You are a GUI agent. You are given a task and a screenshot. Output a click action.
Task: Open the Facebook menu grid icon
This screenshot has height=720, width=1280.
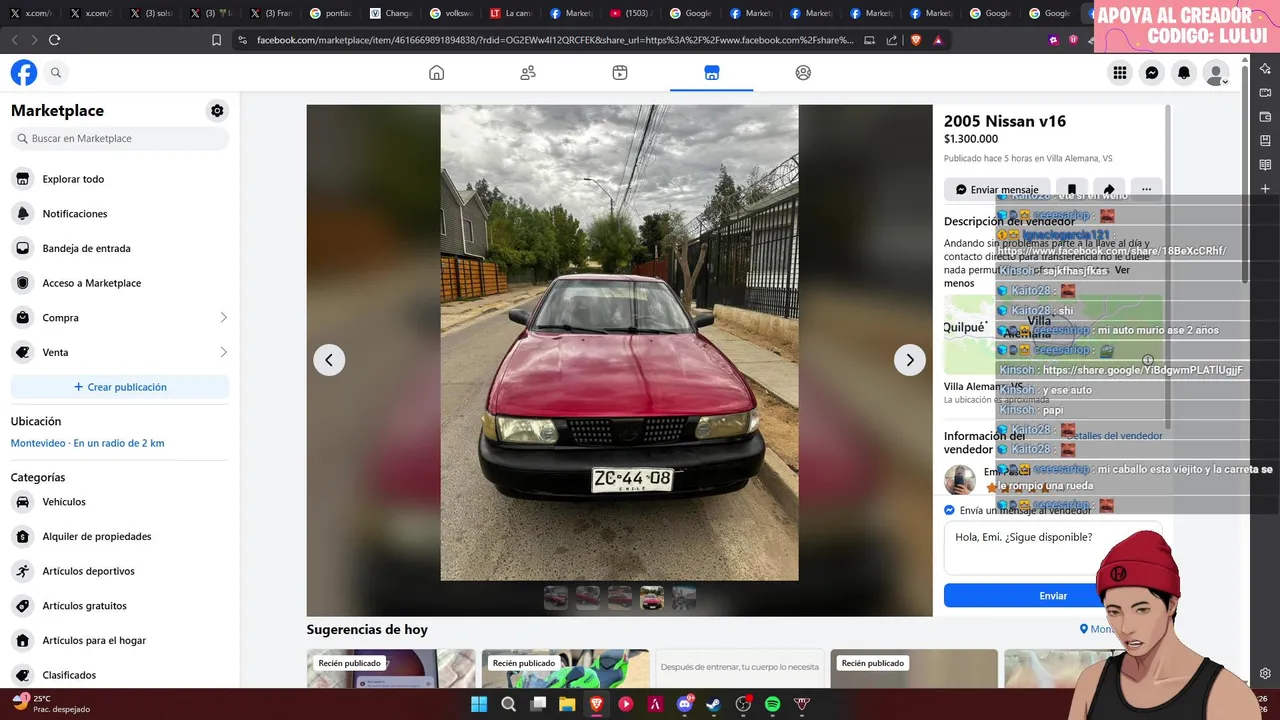point(1120,73)
